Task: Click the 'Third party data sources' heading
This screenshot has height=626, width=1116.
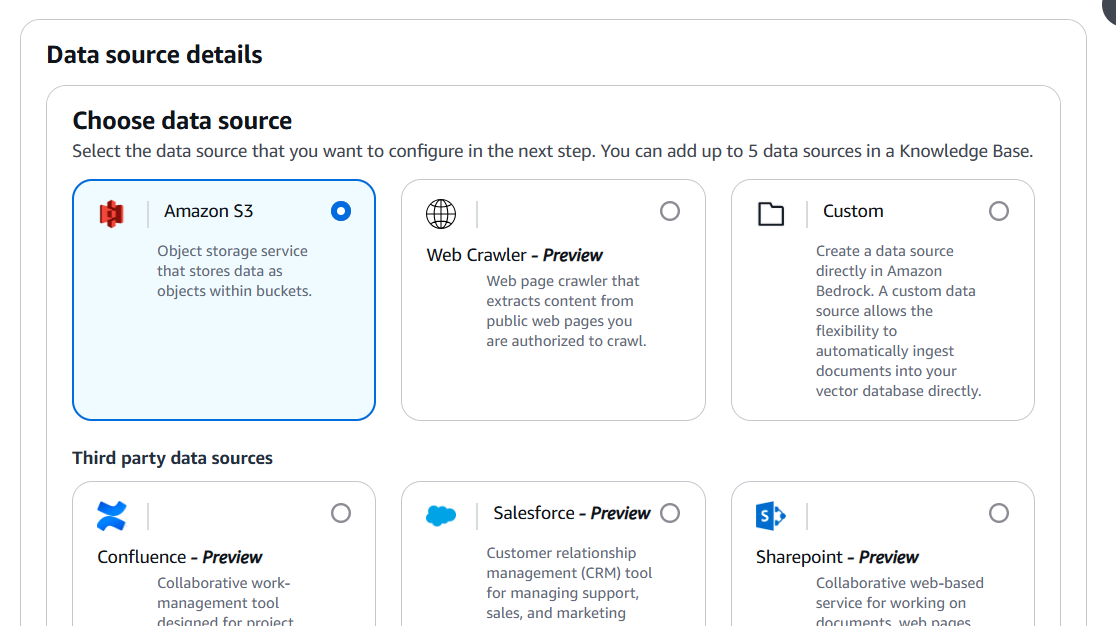Action: pyautogui.click(x=172, y=458)
